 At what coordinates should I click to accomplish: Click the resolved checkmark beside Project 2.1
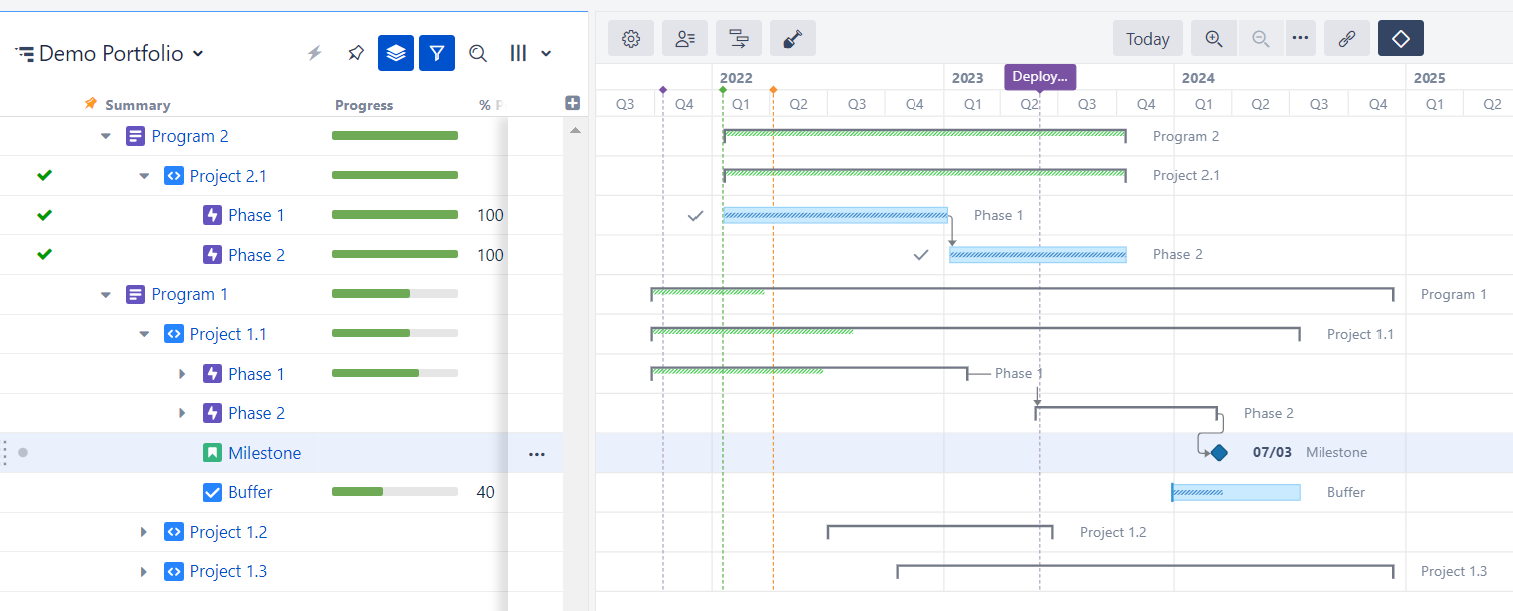tap(44, 176)
